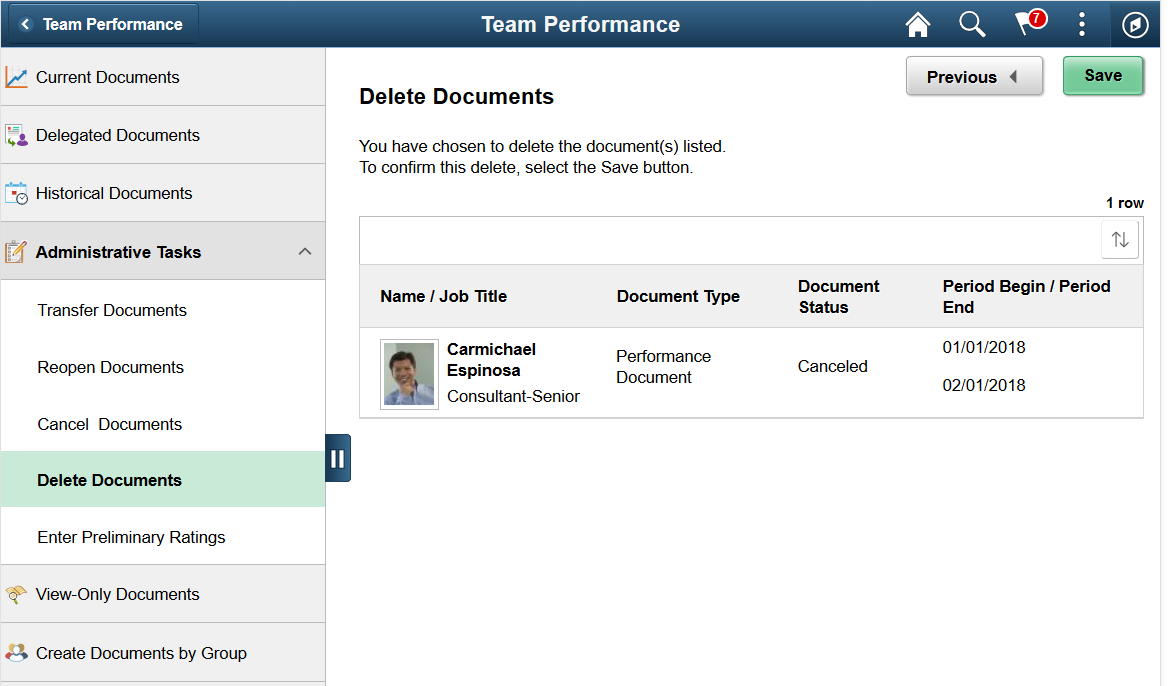Click the 01/01/2018 period begin date
Screen dimensions: 1168x686
(983, 347)
